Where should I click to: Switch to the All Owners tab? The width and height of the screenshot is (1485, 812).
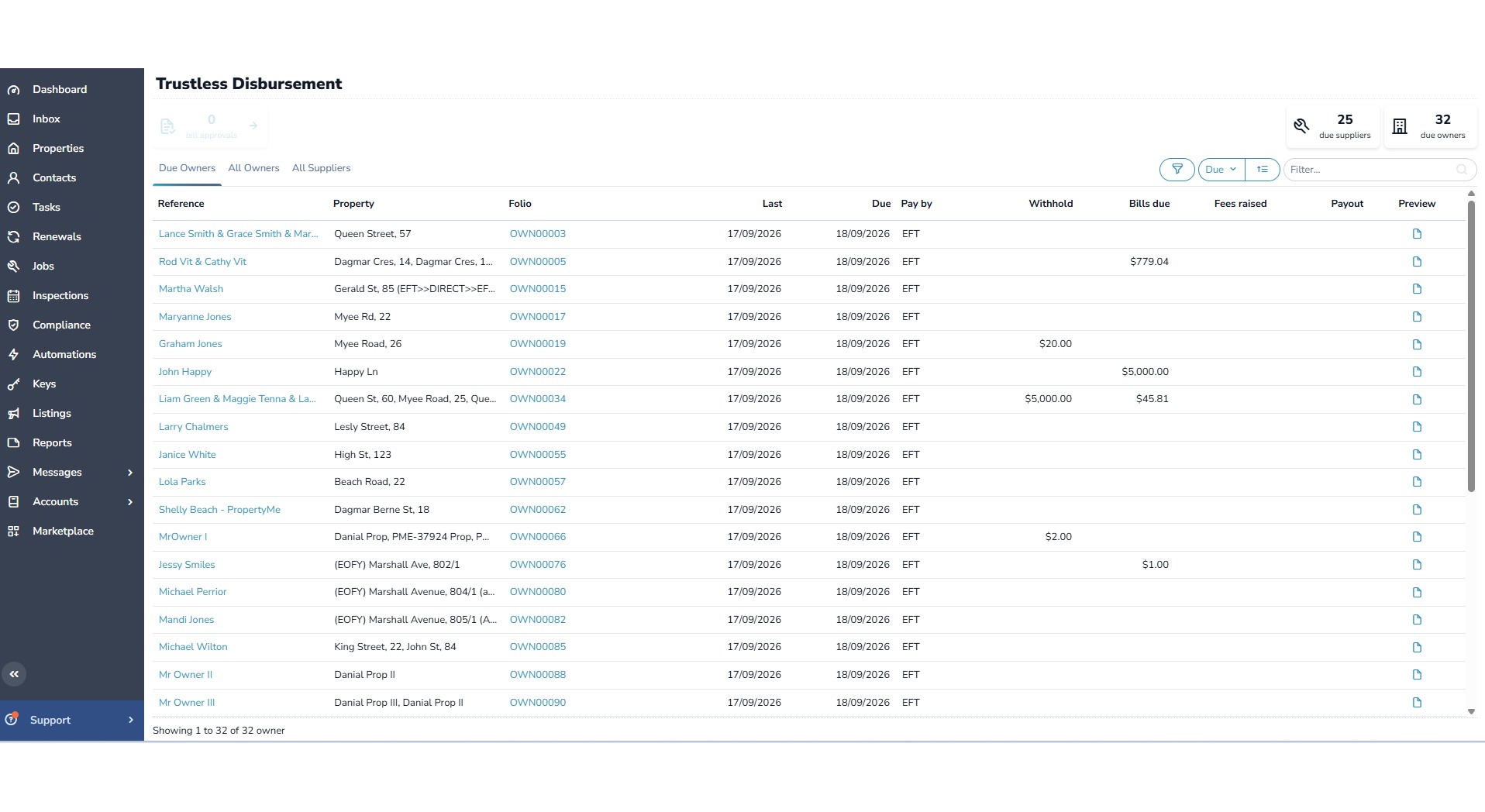(x=253, y=168)
